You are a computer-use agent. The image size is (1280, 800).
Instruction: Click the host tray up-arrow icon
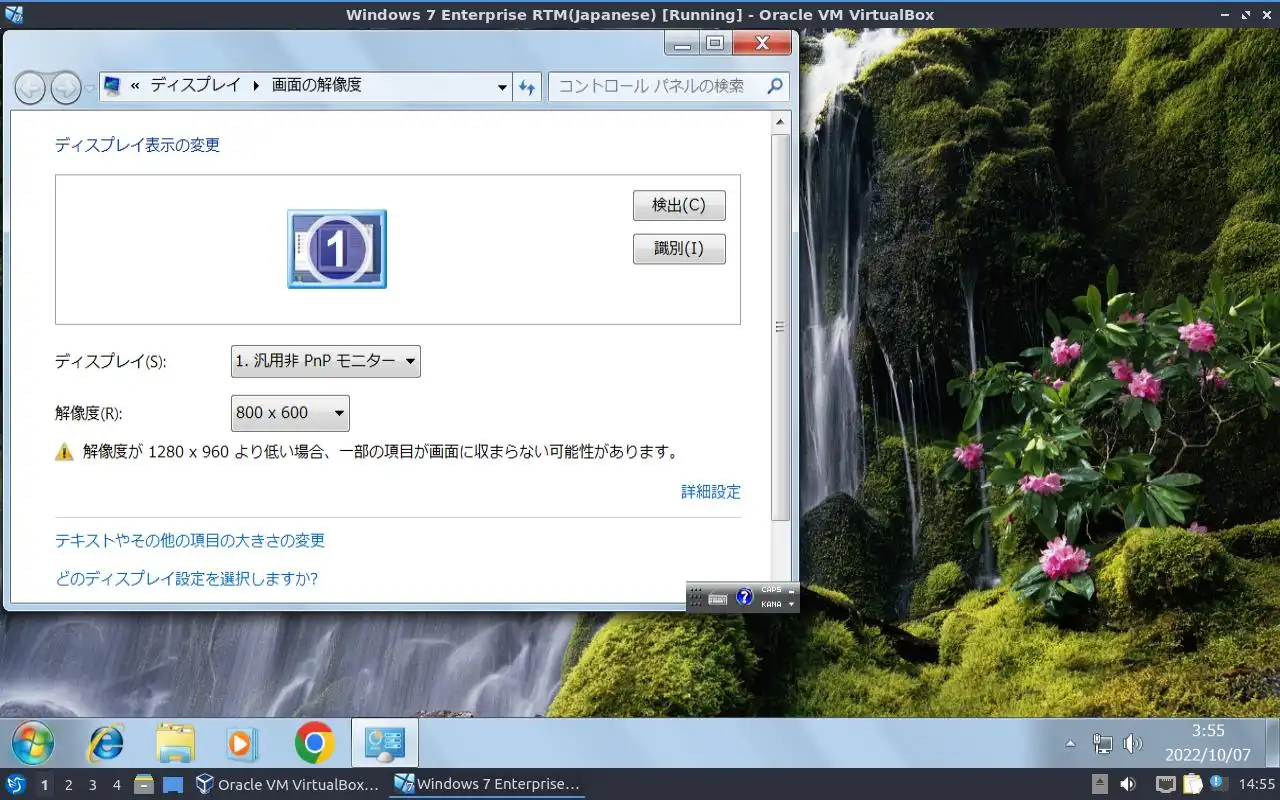pyautogui.click(x=1100, y=785)
